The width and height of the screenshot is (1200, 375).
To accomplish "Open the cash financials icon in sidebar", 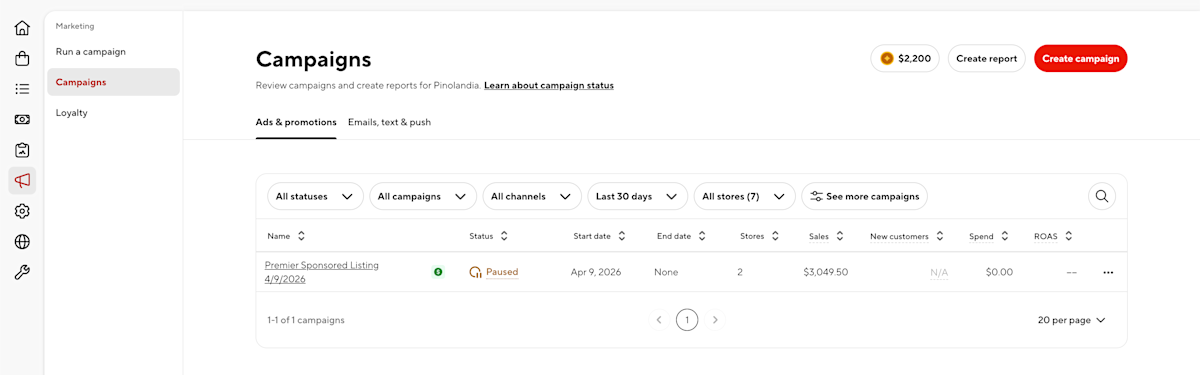I will click(22, 119).
